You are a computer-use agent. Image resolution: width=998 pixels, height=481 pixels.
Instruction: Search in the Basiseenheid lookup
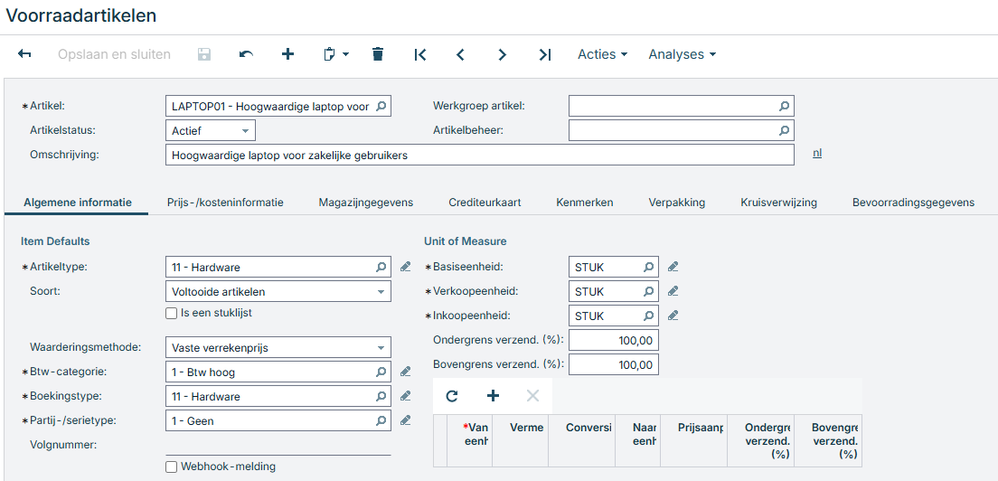(648, 267)
